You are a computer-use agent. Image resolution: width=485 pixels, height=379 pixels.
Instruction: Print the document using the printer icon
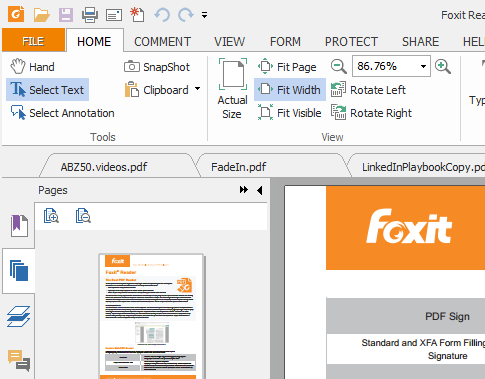(90, 15)
